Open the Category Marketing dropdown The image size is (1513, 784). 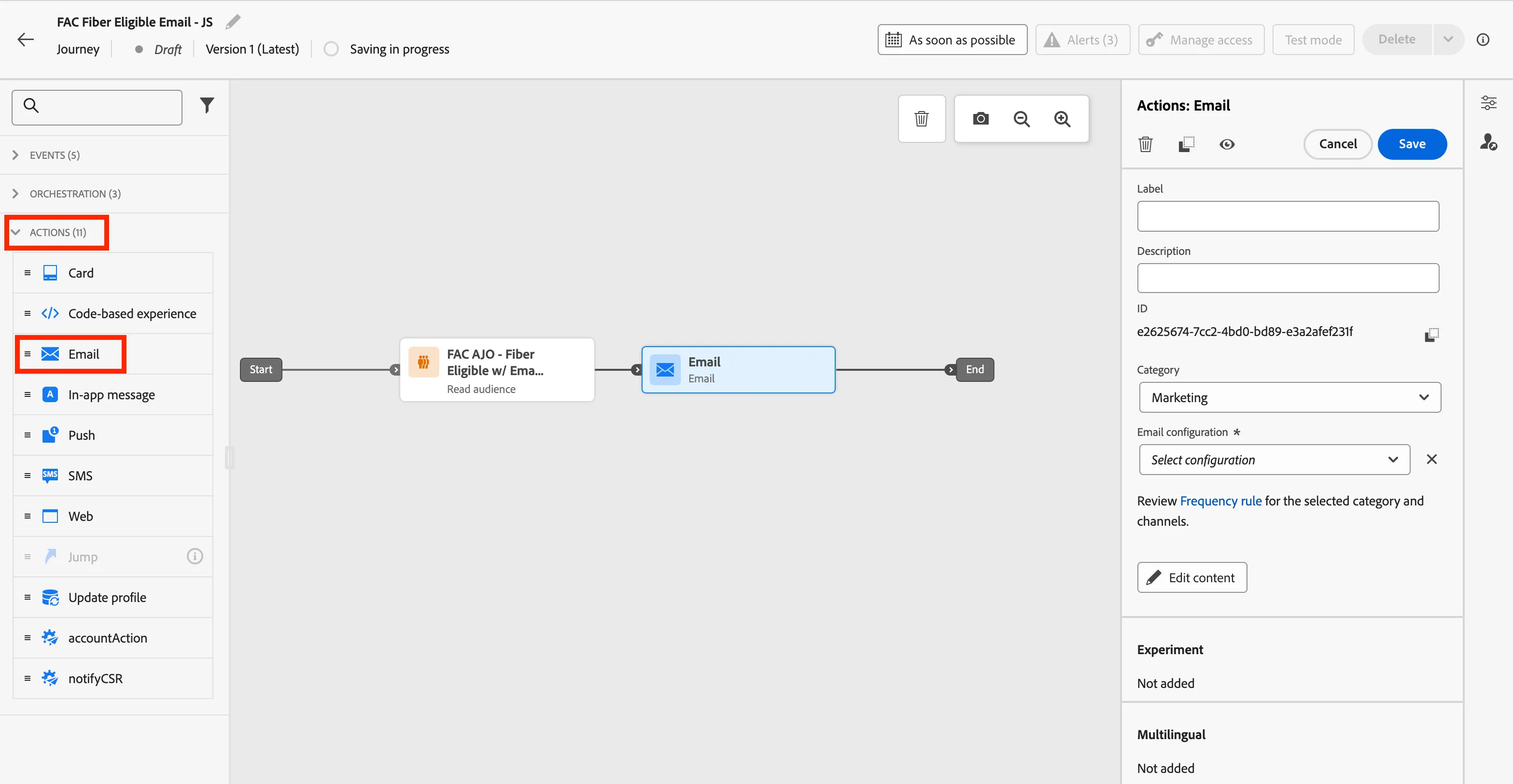[1290, 398]
